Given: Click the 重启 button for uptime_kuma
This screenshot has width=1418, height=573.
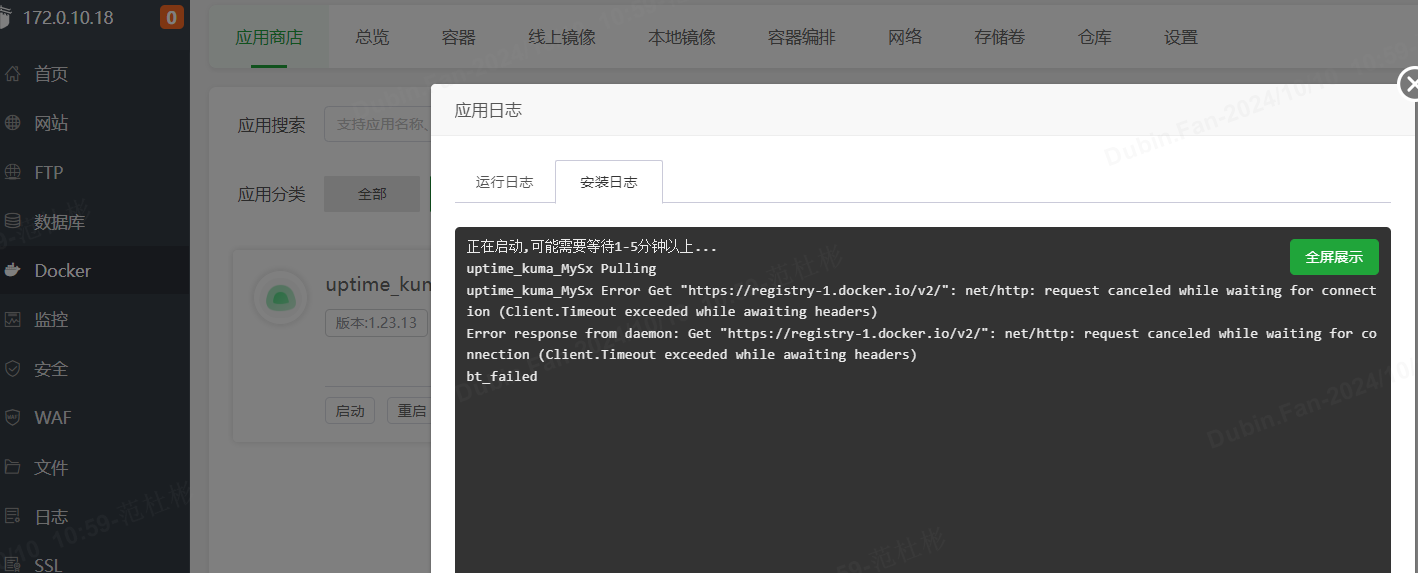Looking at the screenshot, I should 410,411.
